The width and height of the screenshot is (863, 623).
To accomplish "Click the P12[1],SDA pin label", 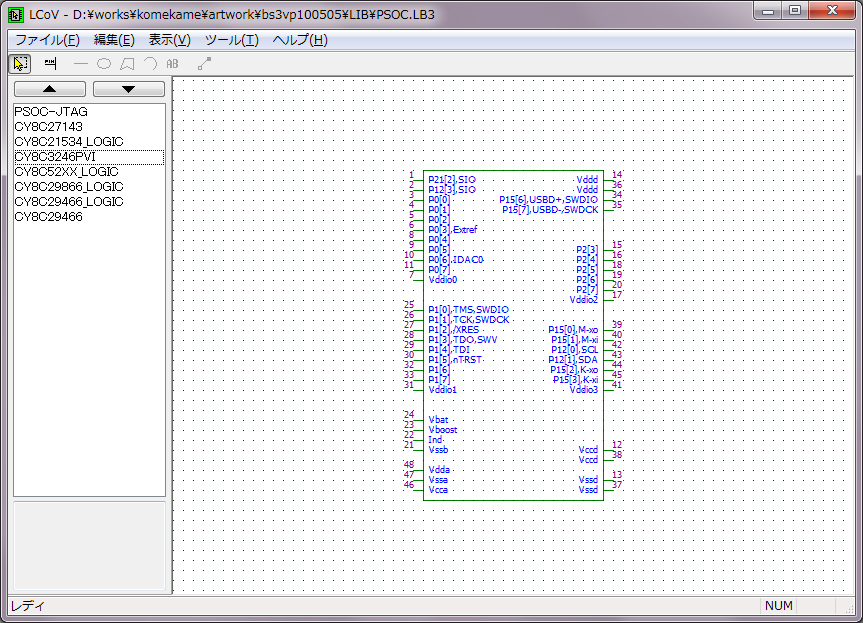I will [573, 360].
